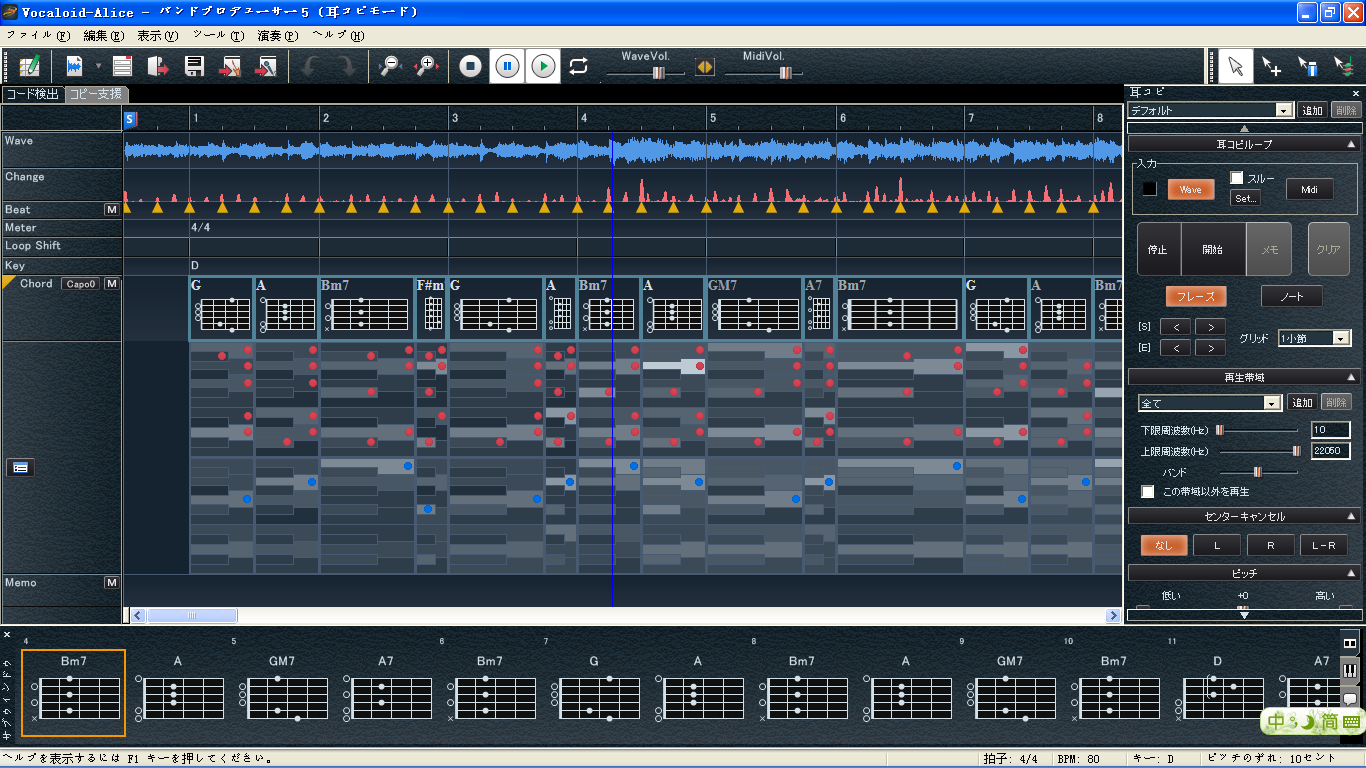
Task: Toggle the loop playback icon
Action: (579, 66)
